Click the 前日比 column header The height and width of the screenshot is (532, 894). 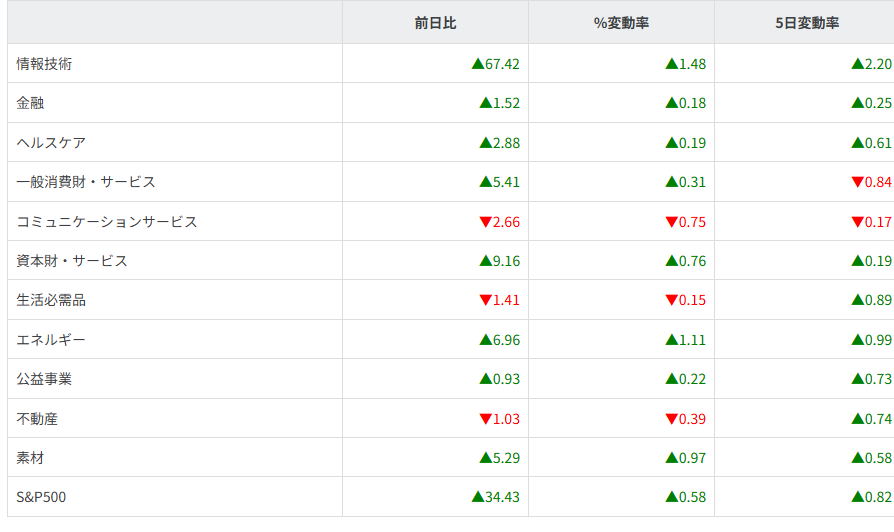point(435,23)
